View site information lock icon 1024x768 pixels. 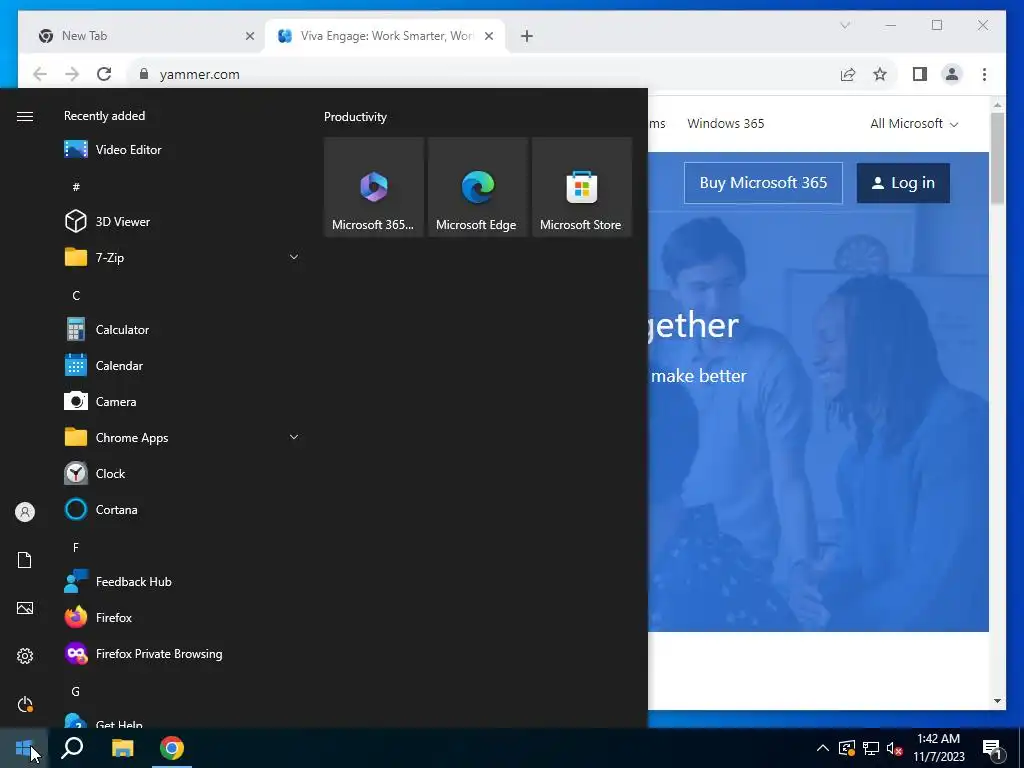(144, 74)
